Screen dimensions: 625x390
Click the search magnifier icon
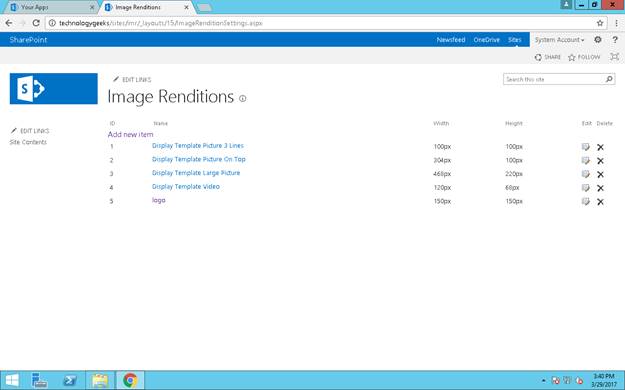(x=609, y=79)
